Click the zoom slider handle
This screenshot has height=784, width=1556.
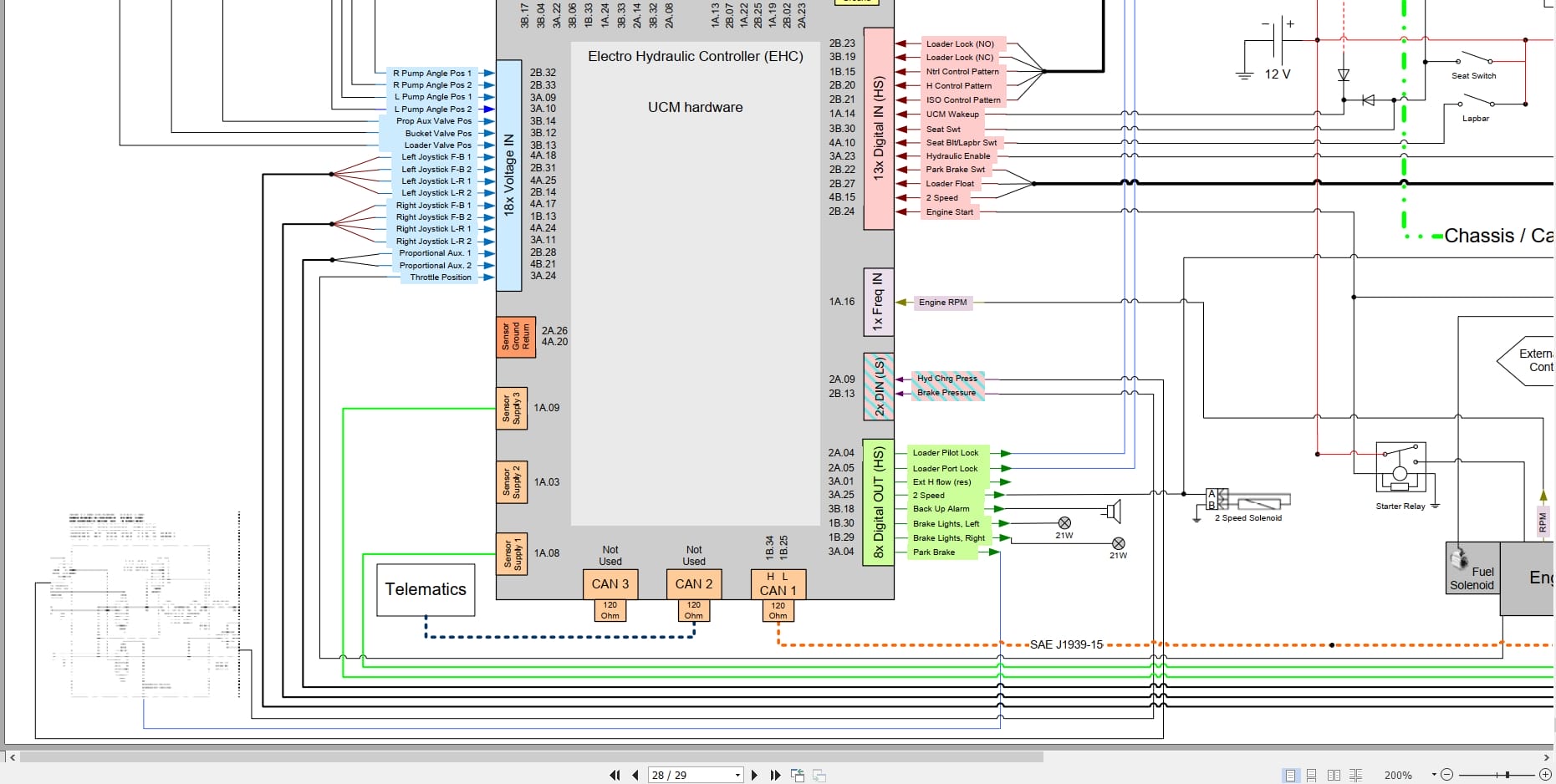1508,775
